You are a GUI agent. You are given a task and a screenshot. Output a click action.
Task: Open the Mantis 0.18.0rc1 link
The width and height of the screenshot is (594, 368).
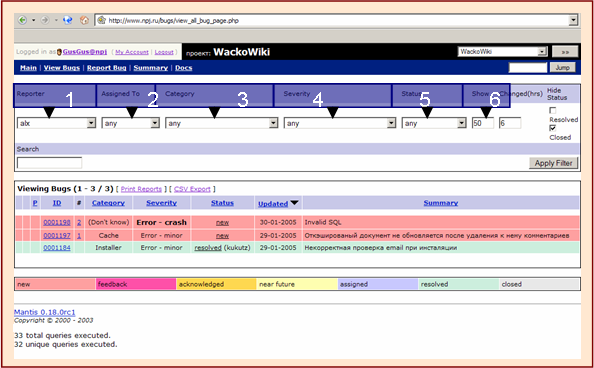(45, 312)
